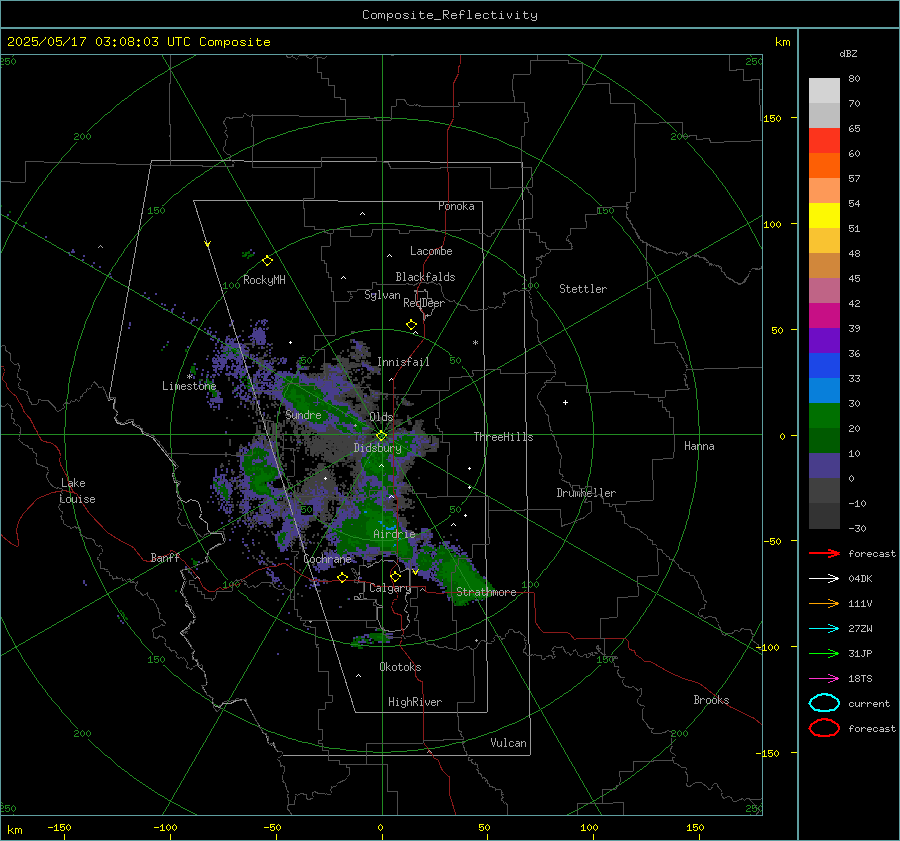Click the Cochrane city label
Image resolution: width=900 pixels, height=841 pixels.
[x=327, y=559]
